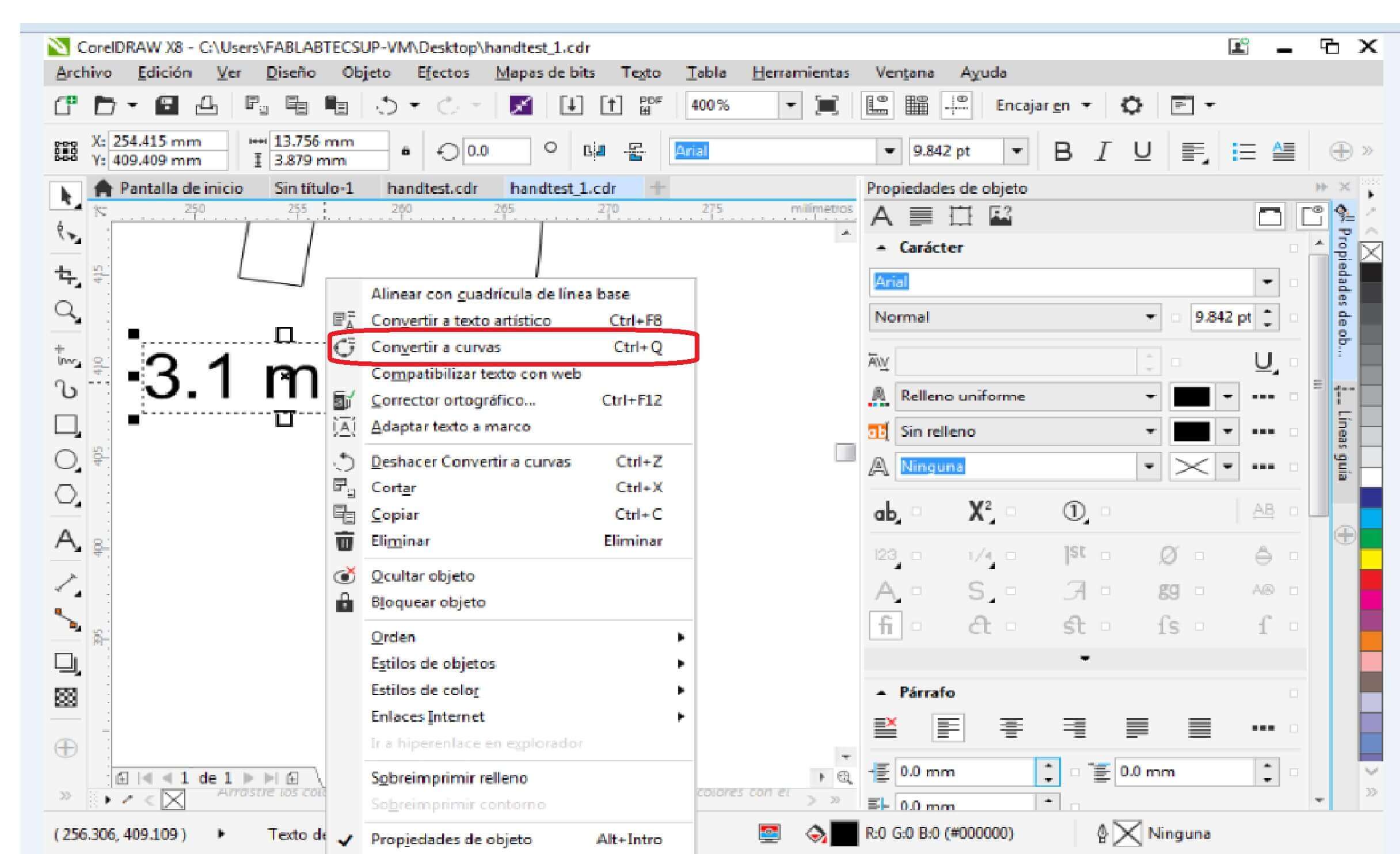Set paragraph to full justify
The width and height of the screenshot is (1400, 854).
1137,728
